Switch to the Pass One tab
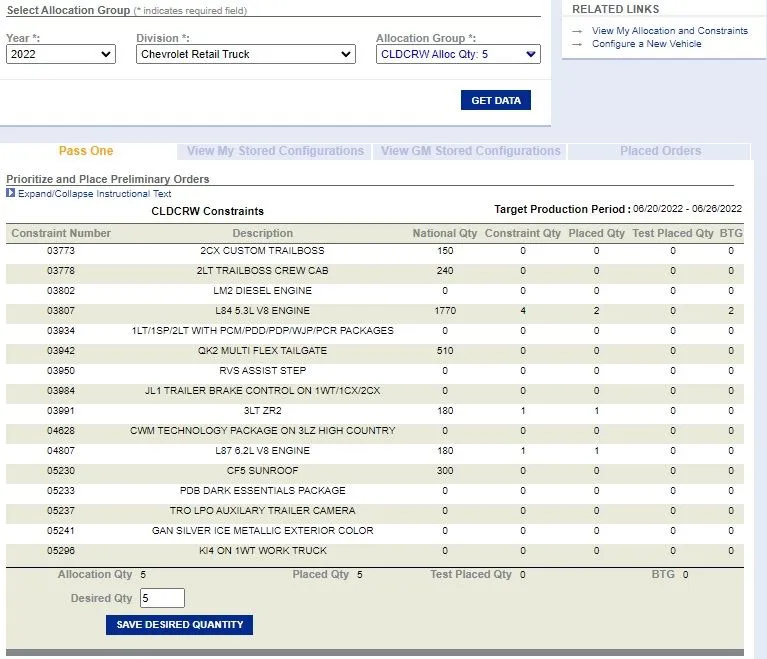This screenshot has width=767, height=659. click(86, 151)
